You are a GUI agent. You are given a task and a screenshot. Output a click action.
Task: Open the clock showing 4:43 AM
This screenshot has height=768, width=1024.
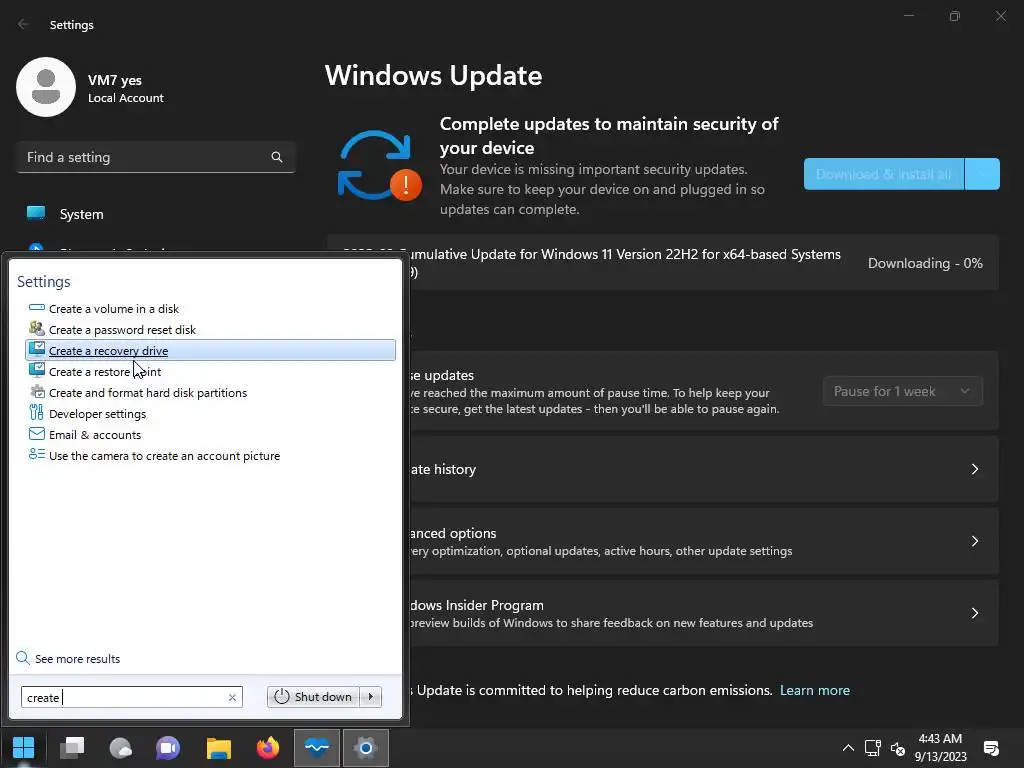pos(940,748)
